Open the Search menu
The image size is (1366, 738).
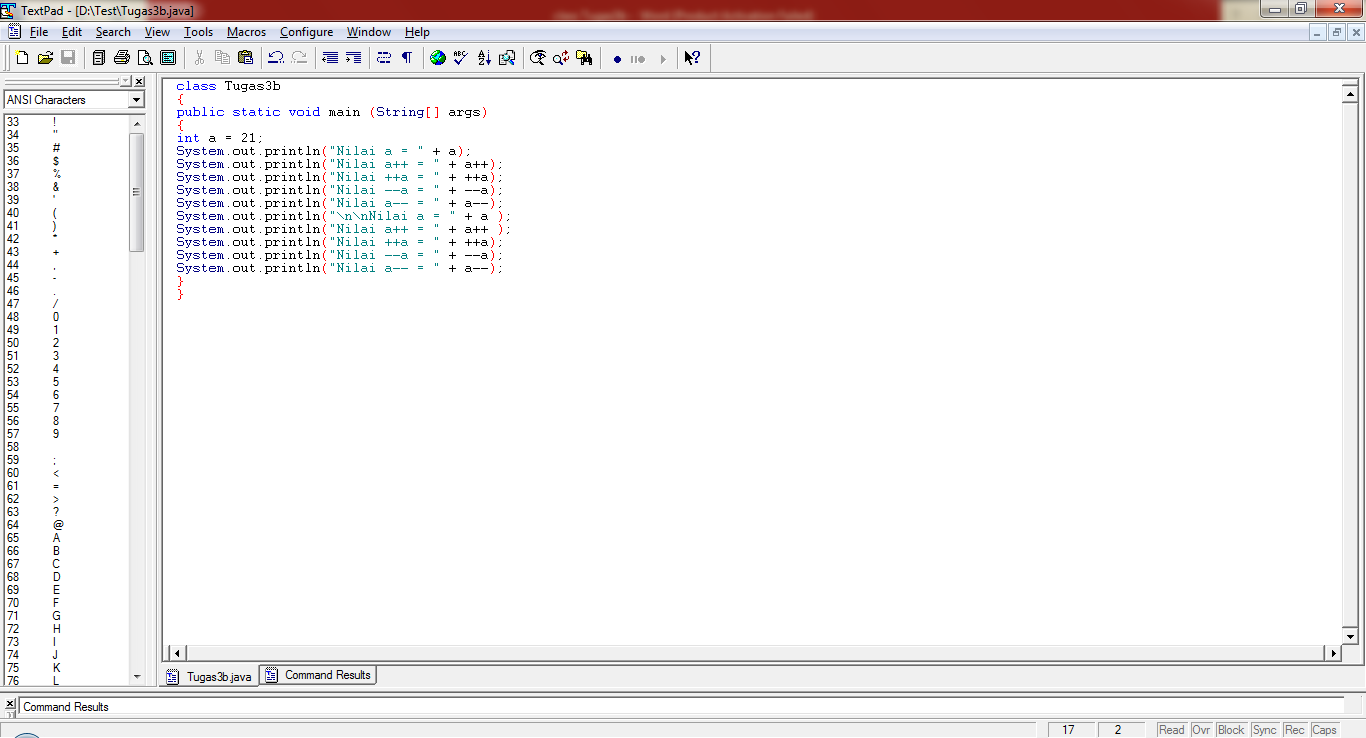pyautogui.click(x=113, y=32)
